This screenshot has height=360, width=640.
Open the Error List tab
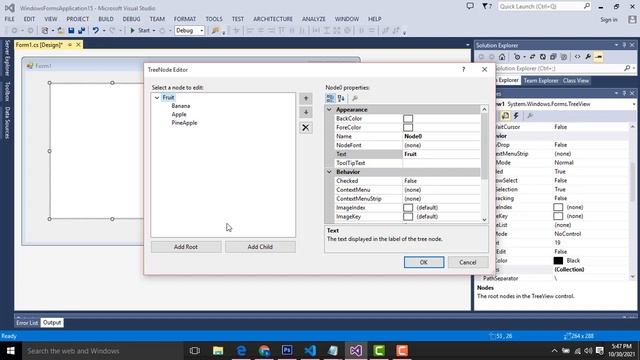[x=27, y=322]
